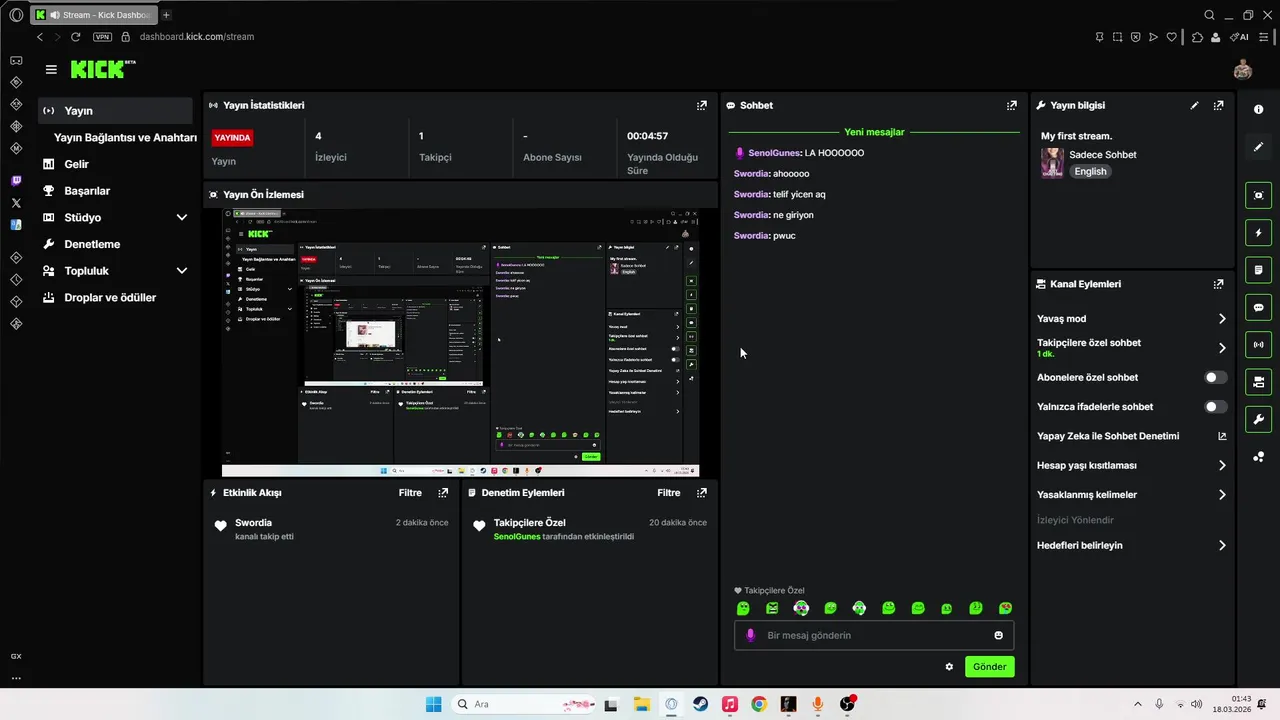Open the hamburger menu next to Kick logo

coord(51,70)
